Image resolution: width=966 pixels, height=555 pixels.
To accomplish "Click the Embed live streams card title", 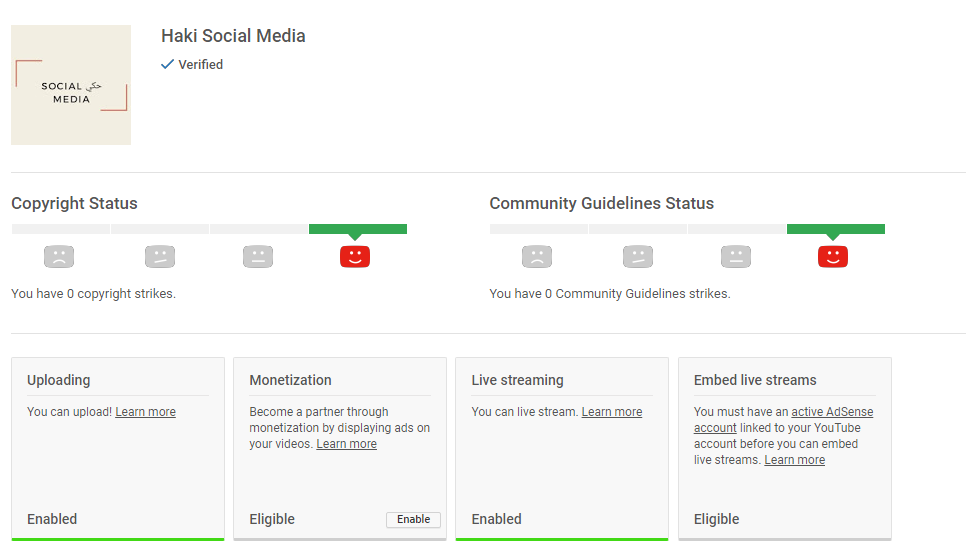I will [x=755, y=380].
